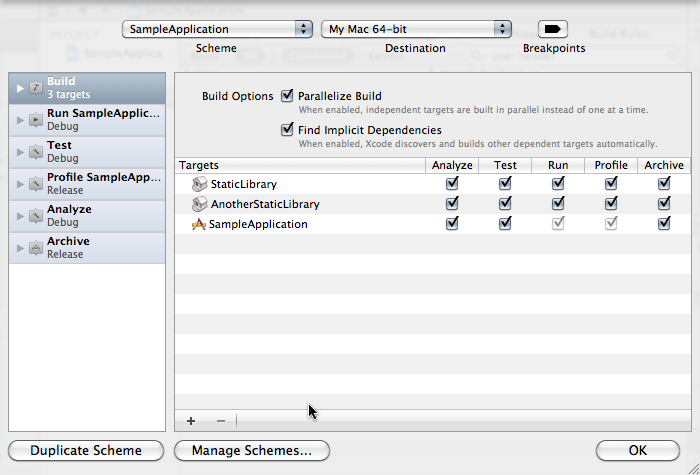This screenshot has height=475, width=700.
Task: Uncheck Profile for AnotherStaticLibrary
Action: click(x=611, y=204)
